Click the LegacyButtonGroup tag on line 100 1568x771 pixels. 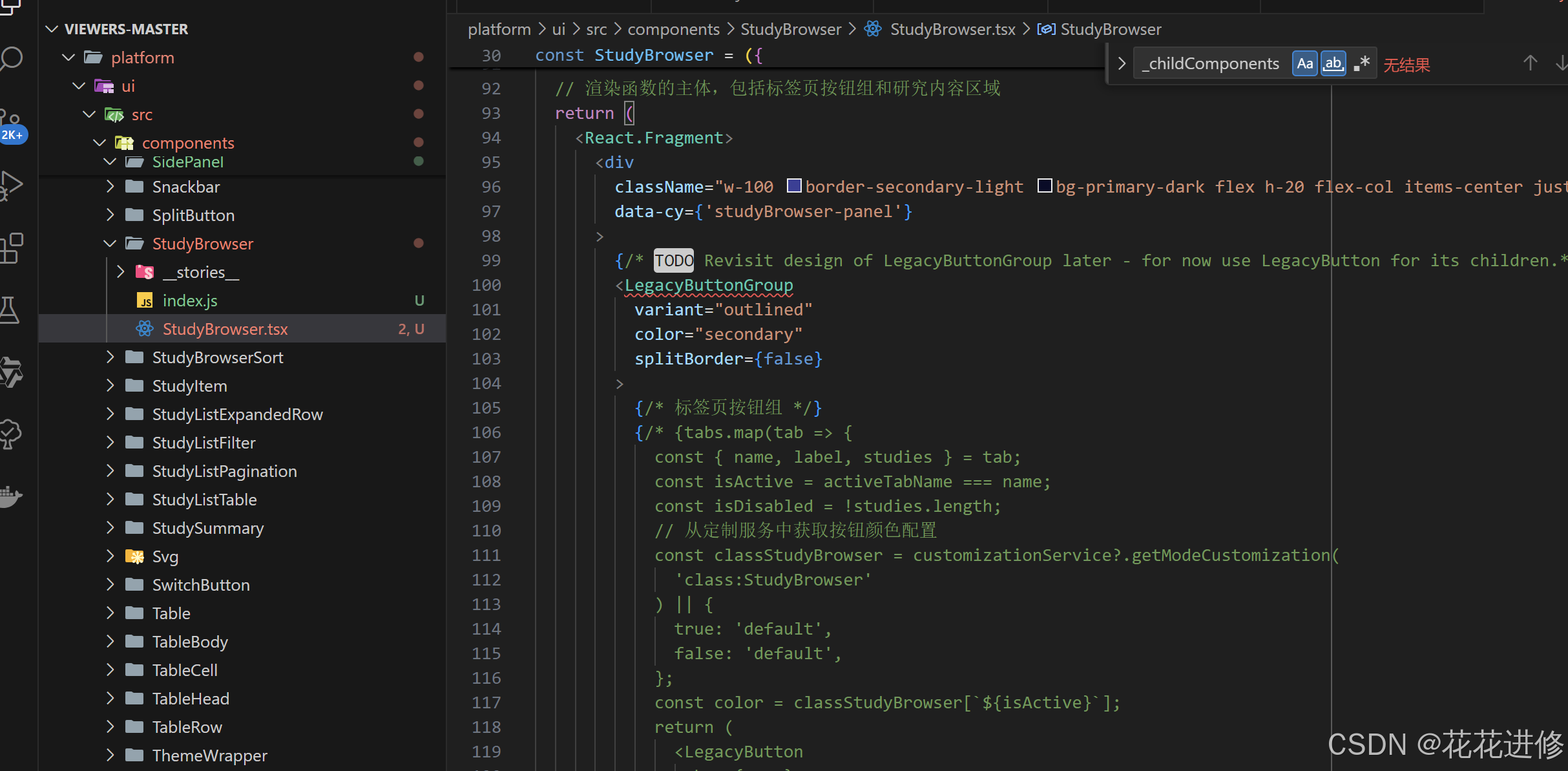pos(709,285)
